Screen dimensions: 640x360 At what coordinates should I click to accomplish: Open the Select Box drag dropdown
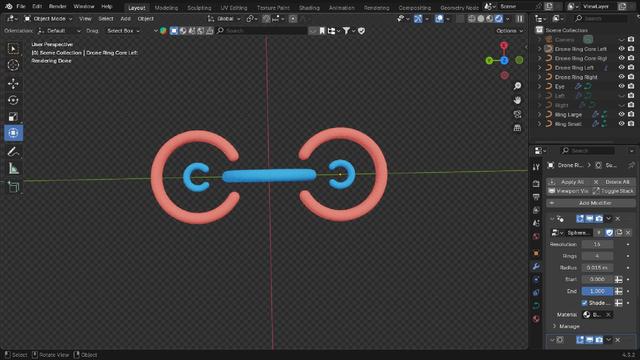pos(123,31)
